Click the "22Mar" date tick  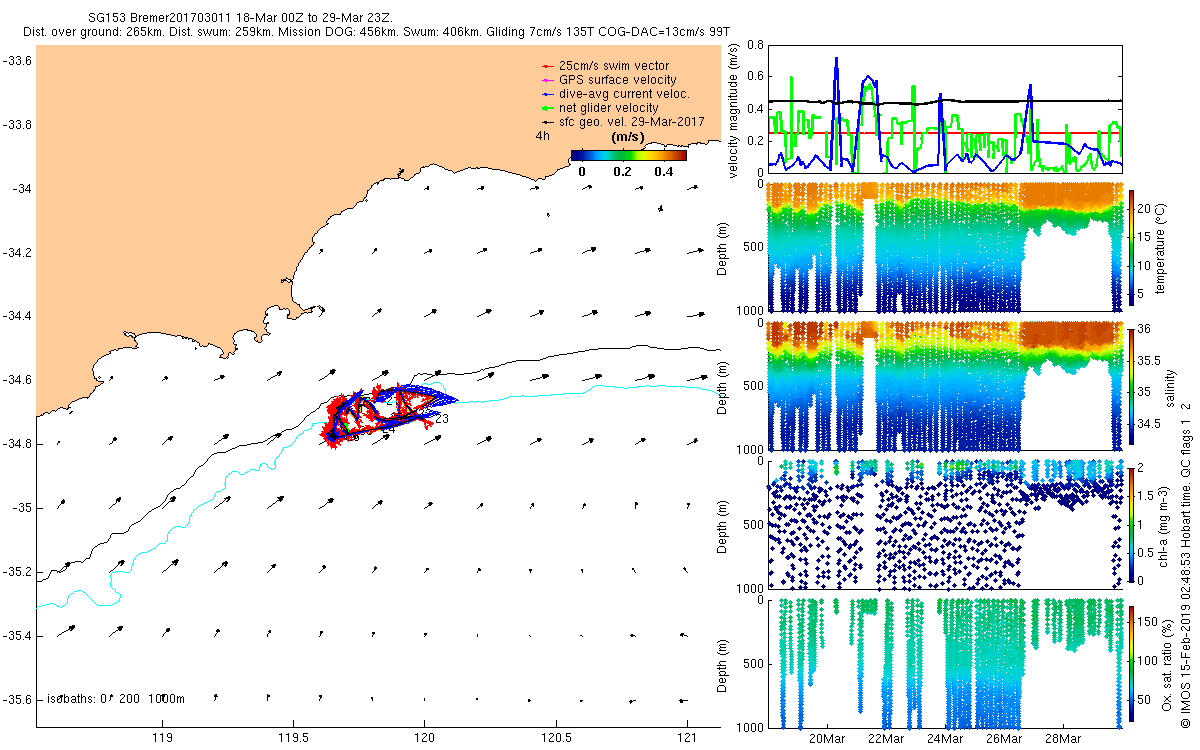point(886,739)
